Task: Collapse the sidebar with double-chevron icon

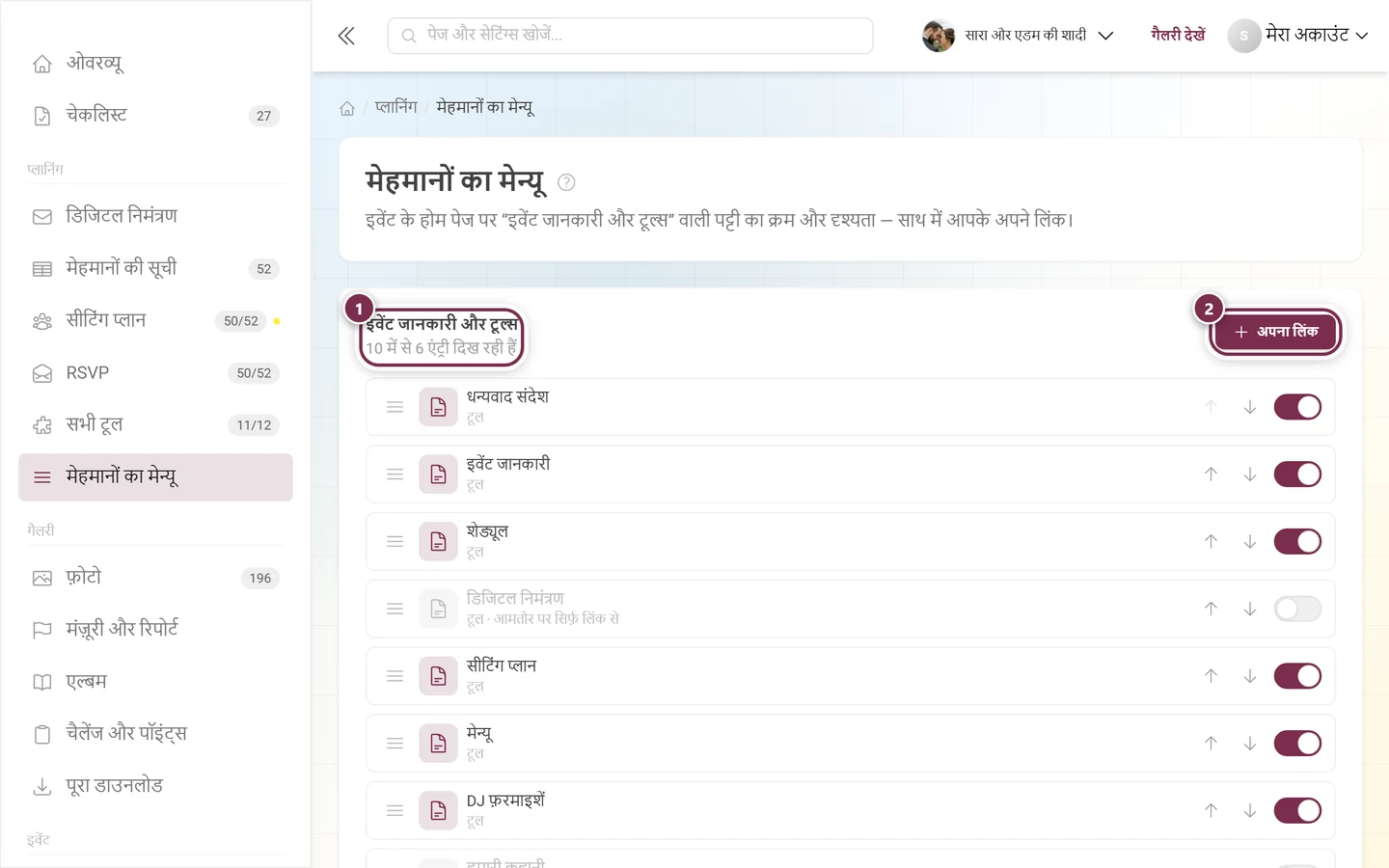Action: (346, 36)
